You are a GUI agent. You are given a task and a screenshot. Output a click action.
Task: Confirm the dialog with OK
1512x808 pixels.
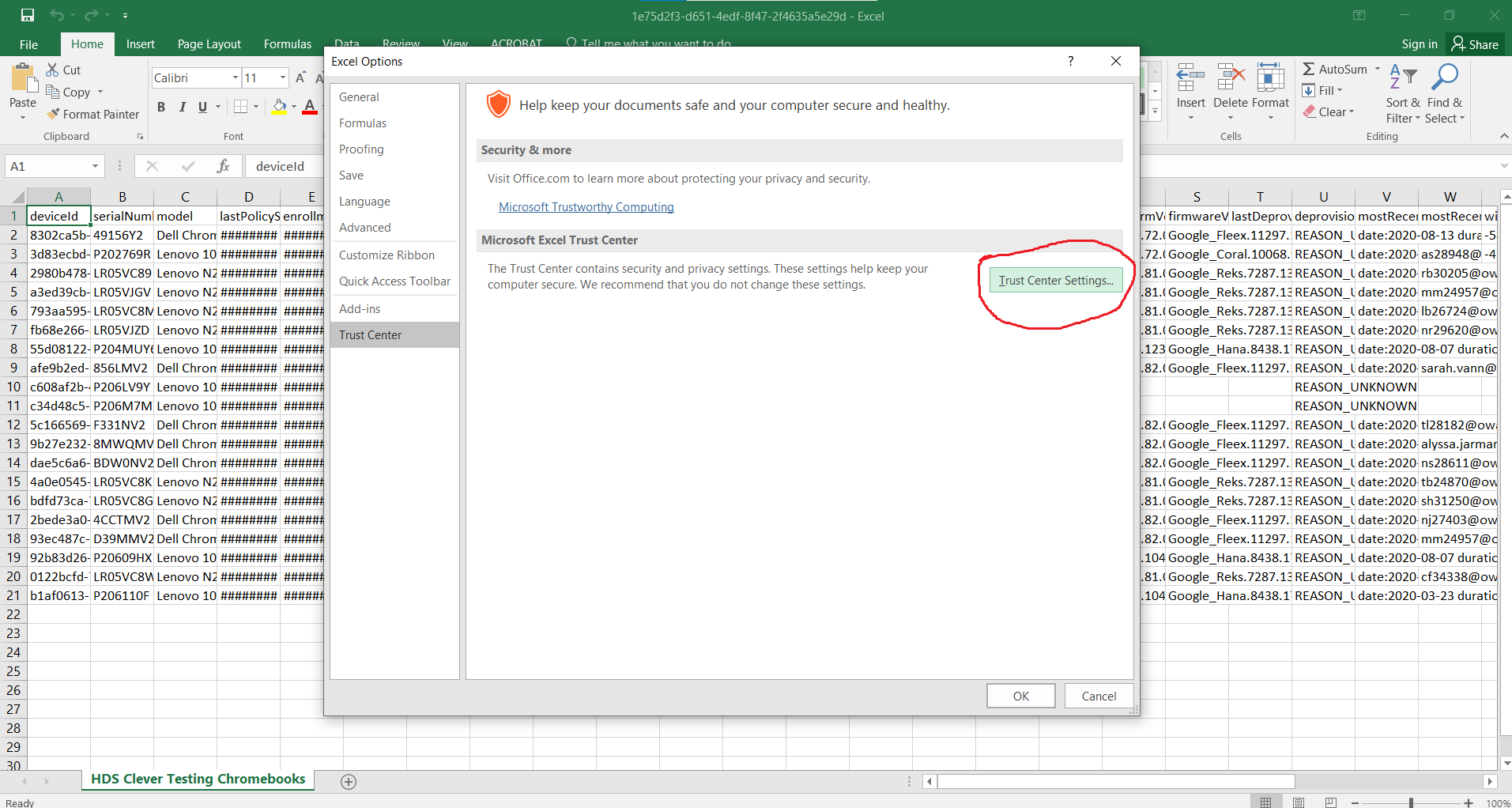point(1021,697)
